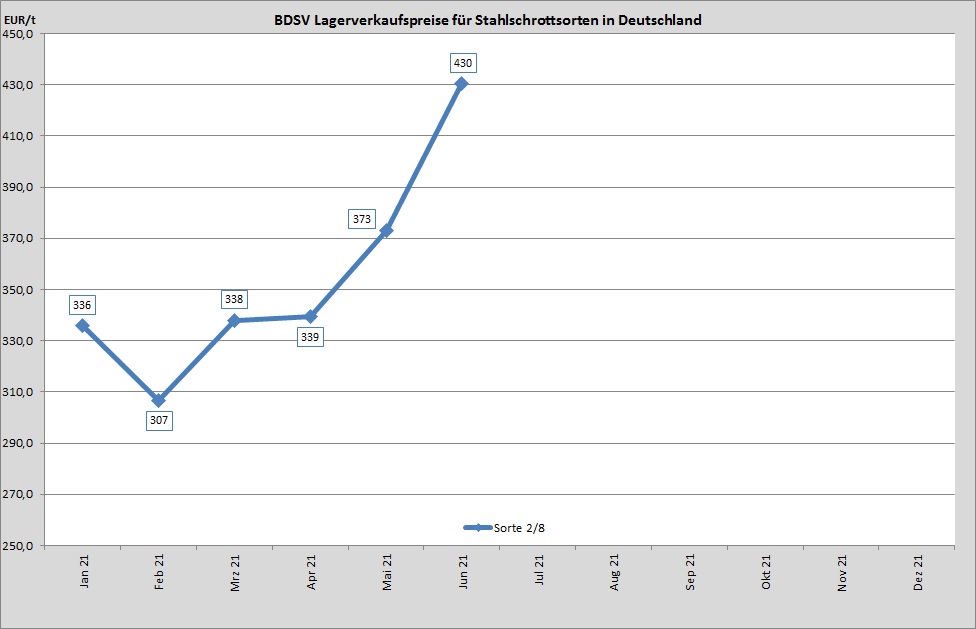Screen dimensions: 976x629
Task: Select the diamond marker at February's low point
Action: pos(158,400)
